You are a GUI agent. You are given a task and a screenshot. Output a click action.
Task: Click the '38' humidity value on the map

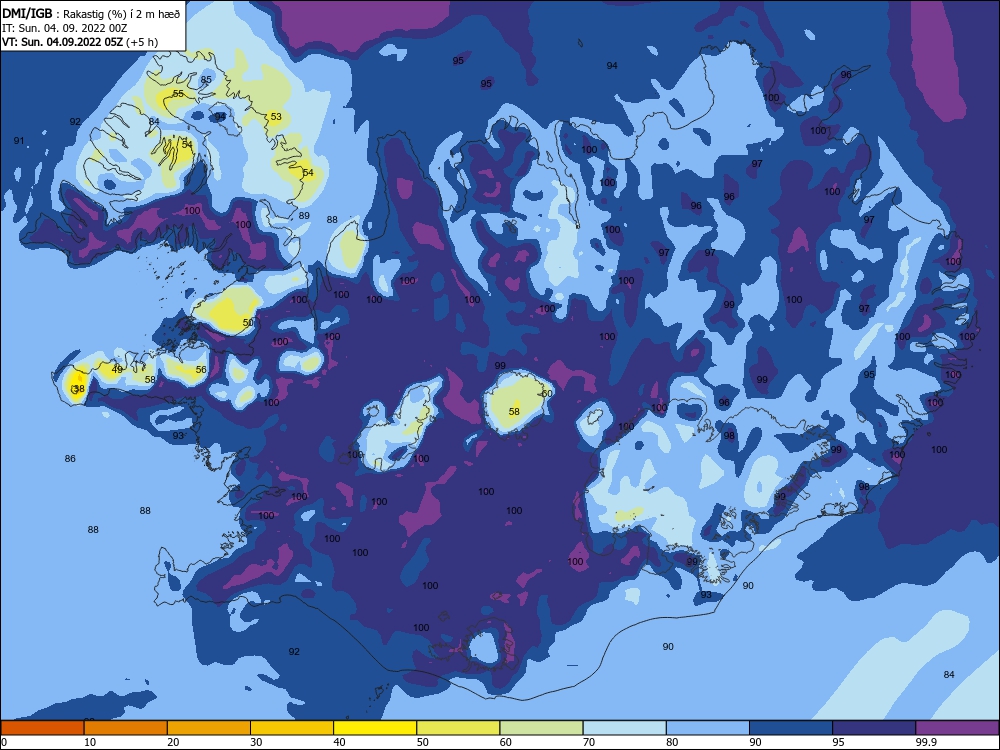point(78,388)
